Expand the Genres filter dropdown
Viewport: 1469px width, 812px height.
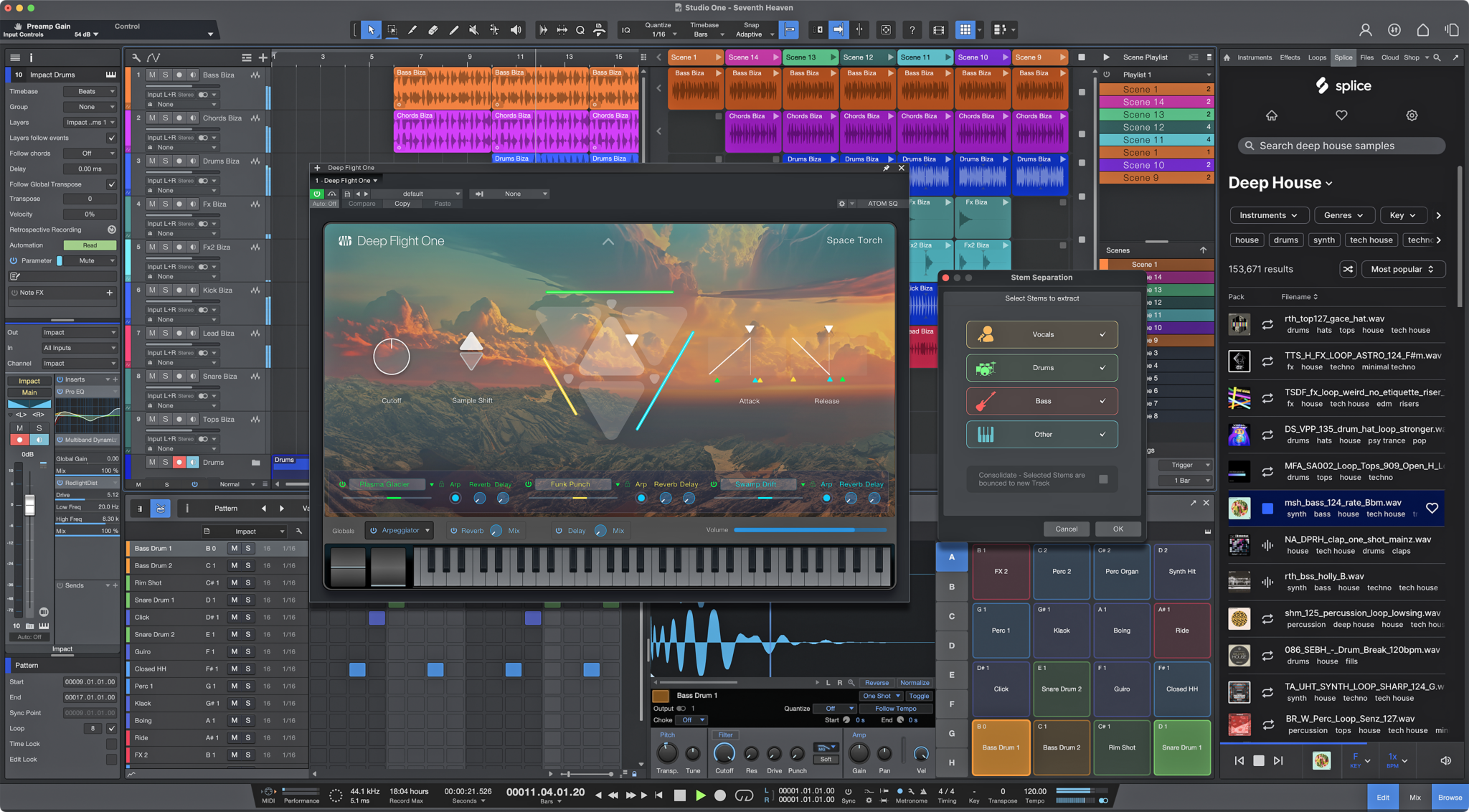(1343, 215)
